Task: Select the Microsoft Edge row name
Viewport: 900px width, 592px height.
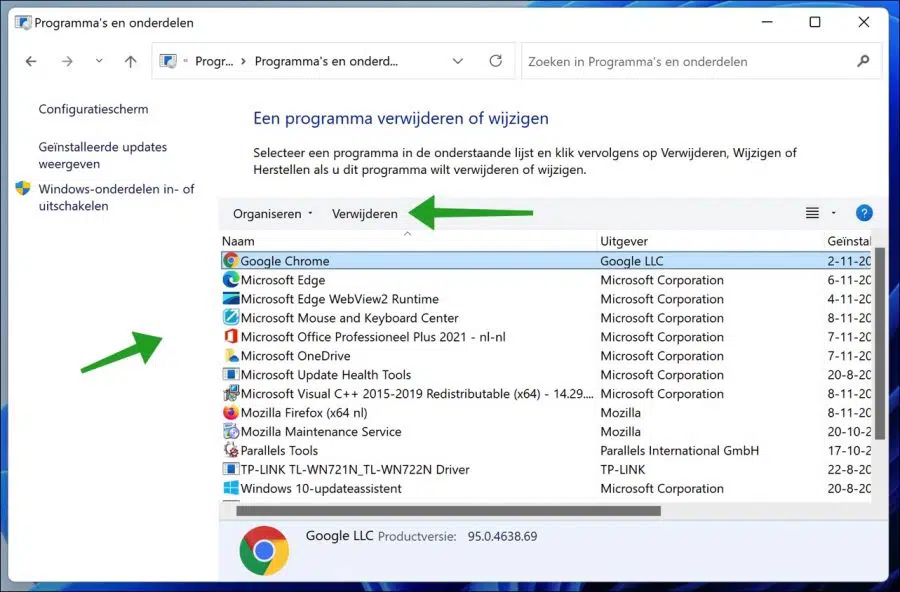Action: pyautogui.click(x=282, y=280)
